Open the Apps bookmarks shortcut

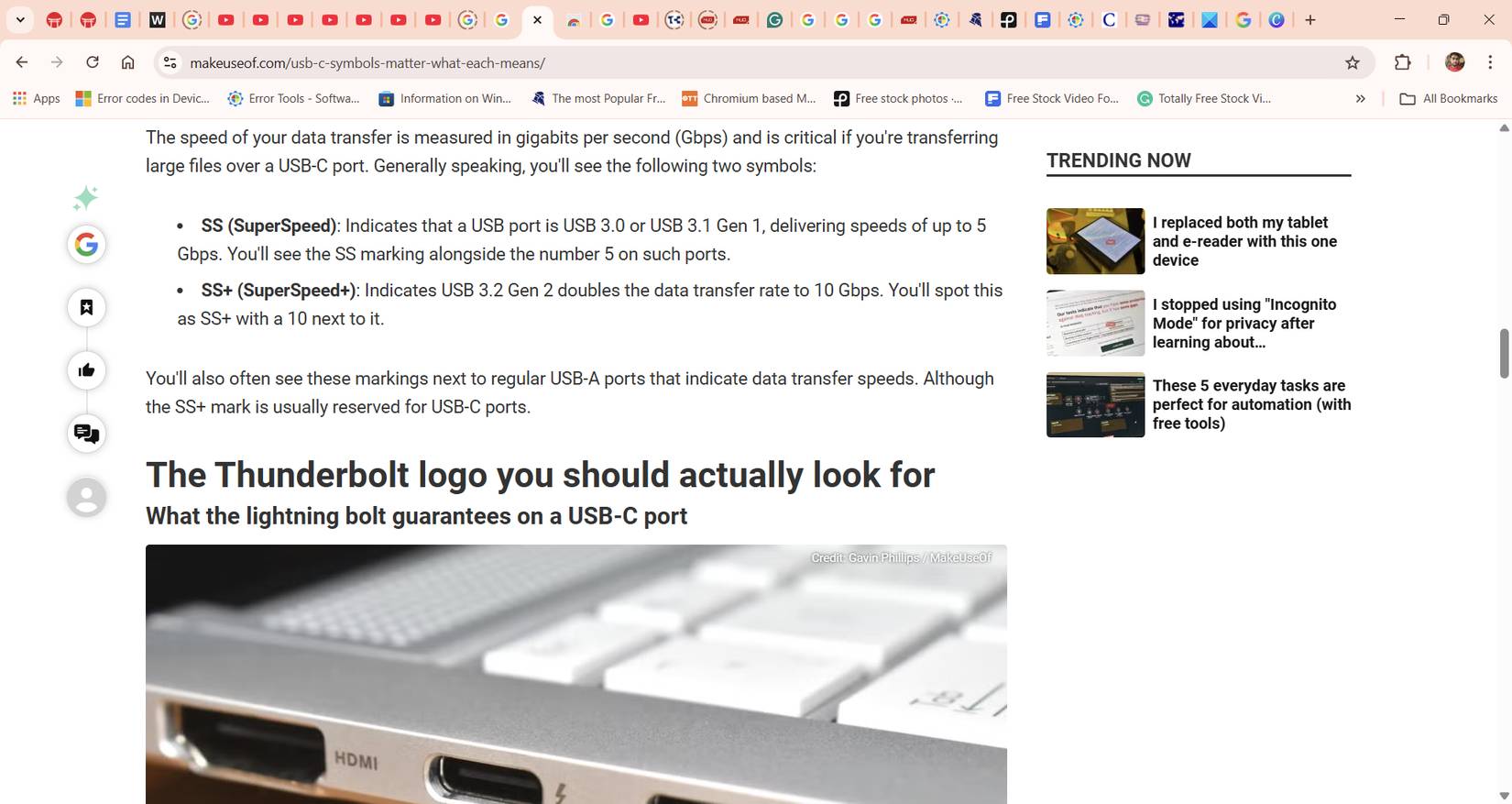tap(37, 98)
